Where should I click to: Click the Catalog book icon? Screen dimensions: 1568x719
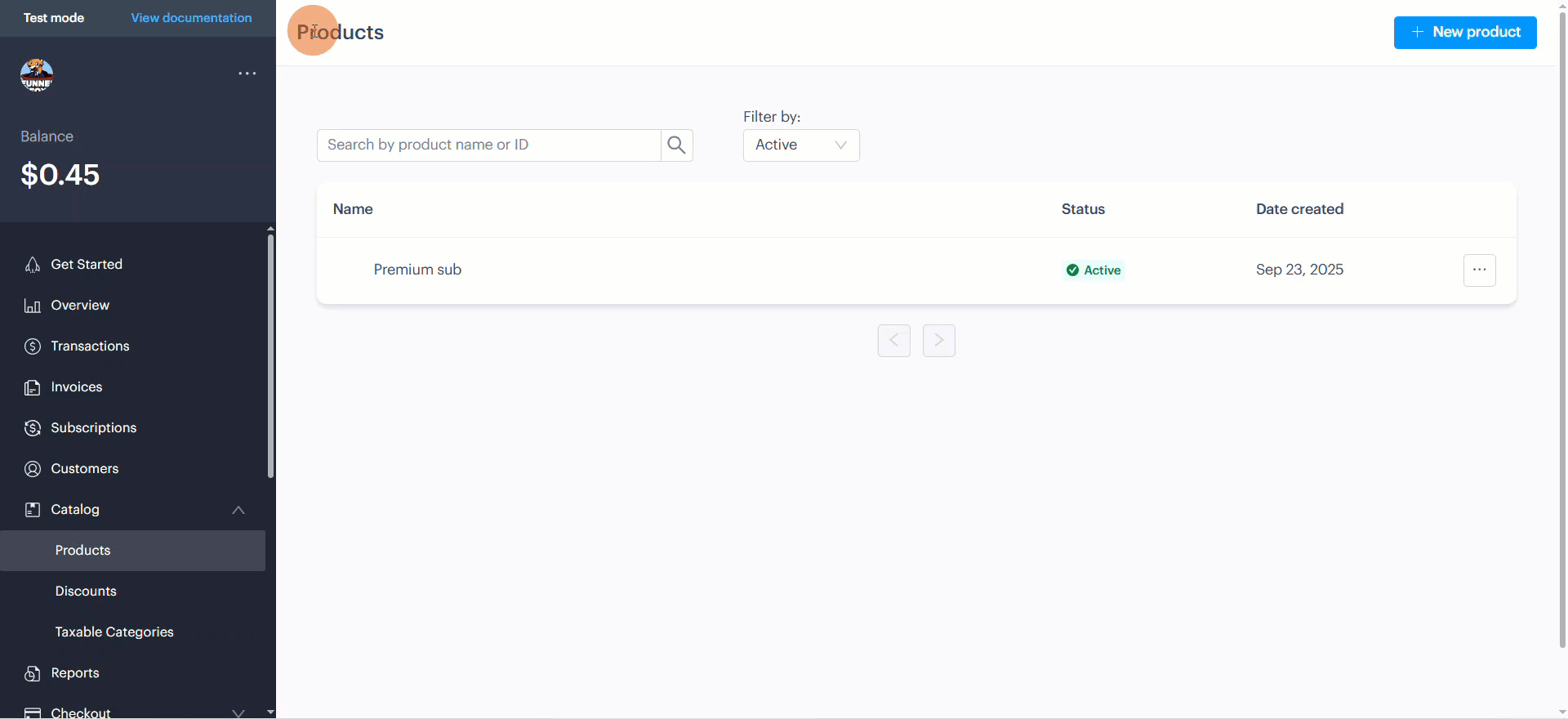33,510
